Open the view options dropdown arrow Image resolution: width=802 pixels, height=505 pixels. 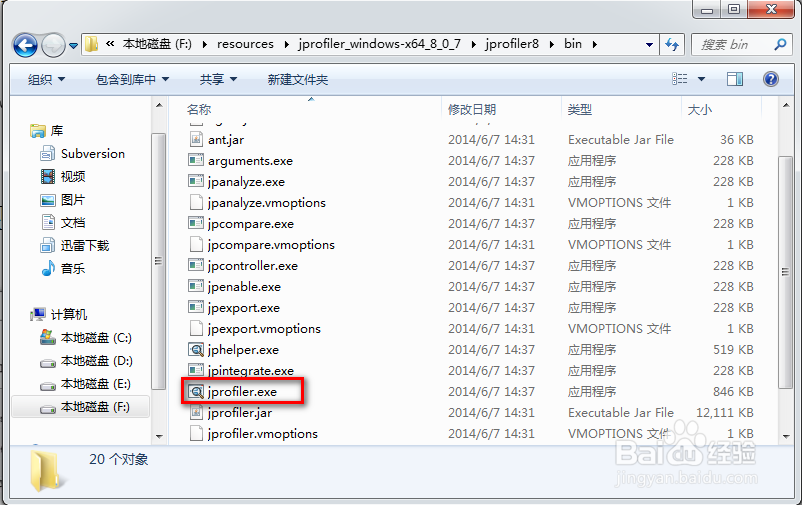click(x=701, y=79)
